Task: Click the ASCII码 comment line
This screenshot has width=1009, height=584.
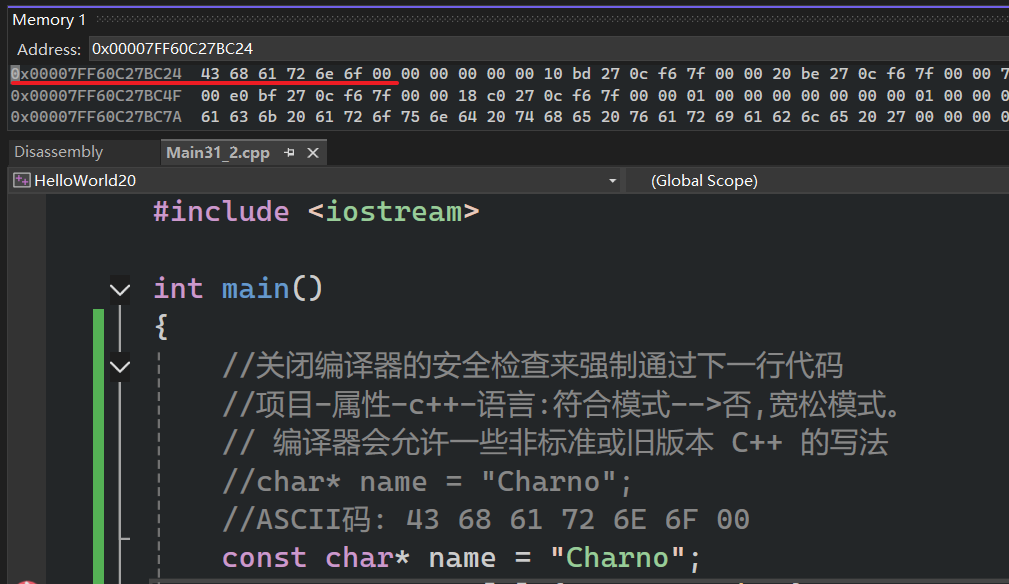Action: pos(485,519)
